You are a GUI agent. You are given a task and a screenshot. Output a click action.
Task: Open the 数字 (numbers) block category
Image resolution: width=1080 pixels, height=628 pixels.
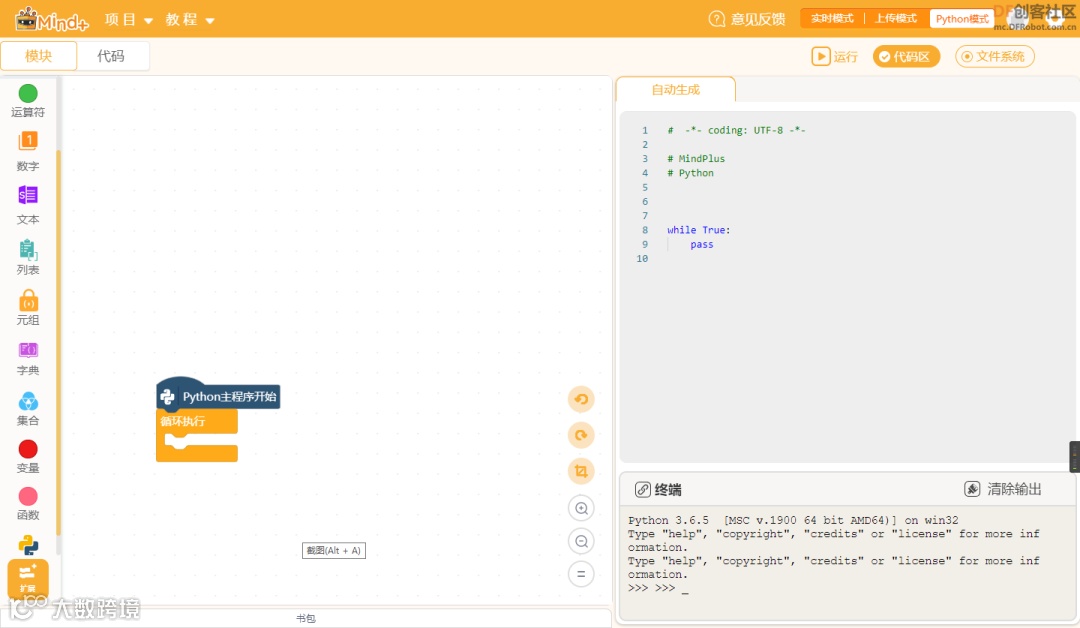coord(28,151)
